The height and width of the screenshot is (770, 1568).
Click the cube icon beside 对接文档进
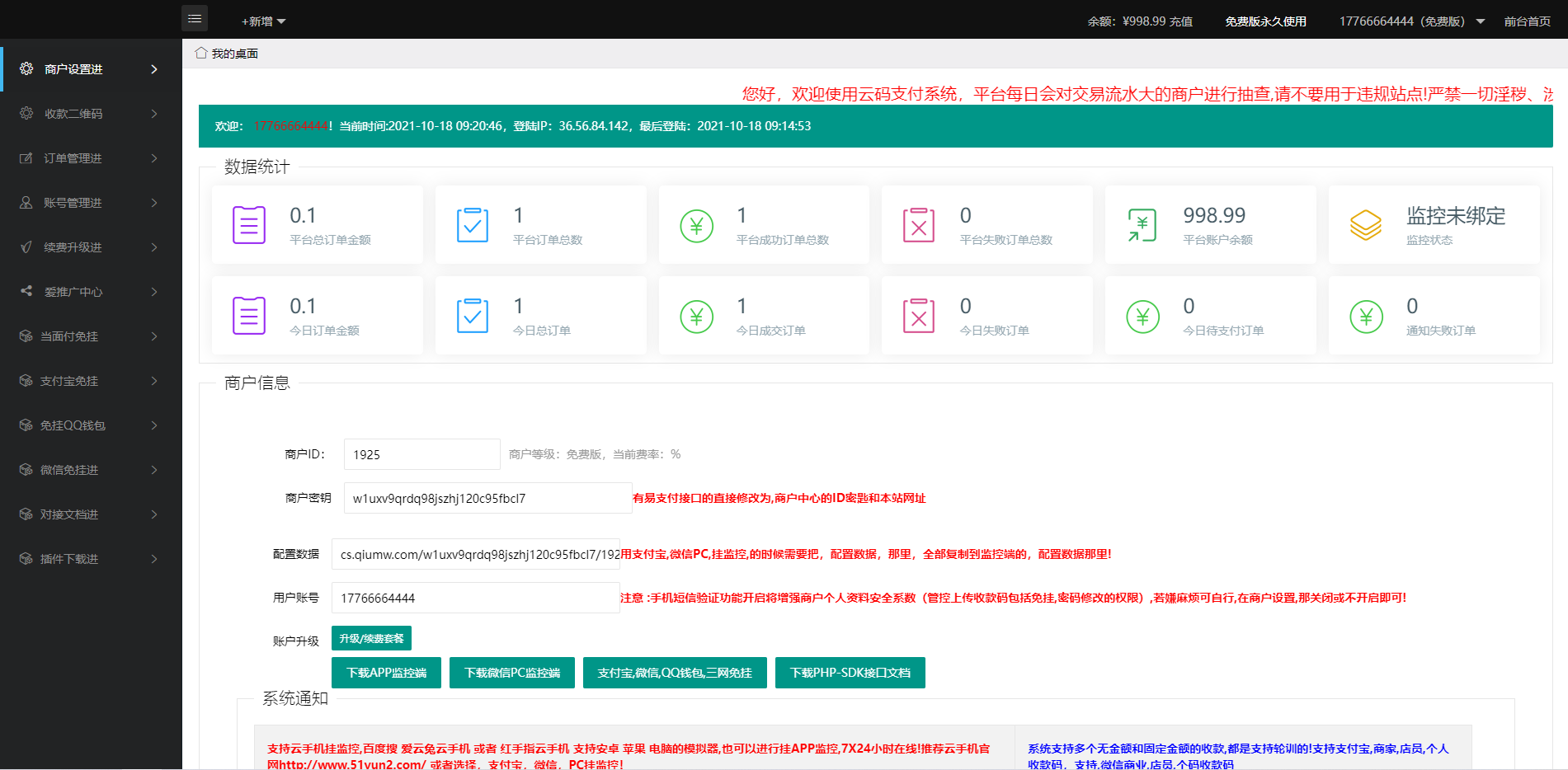[26, 514]
